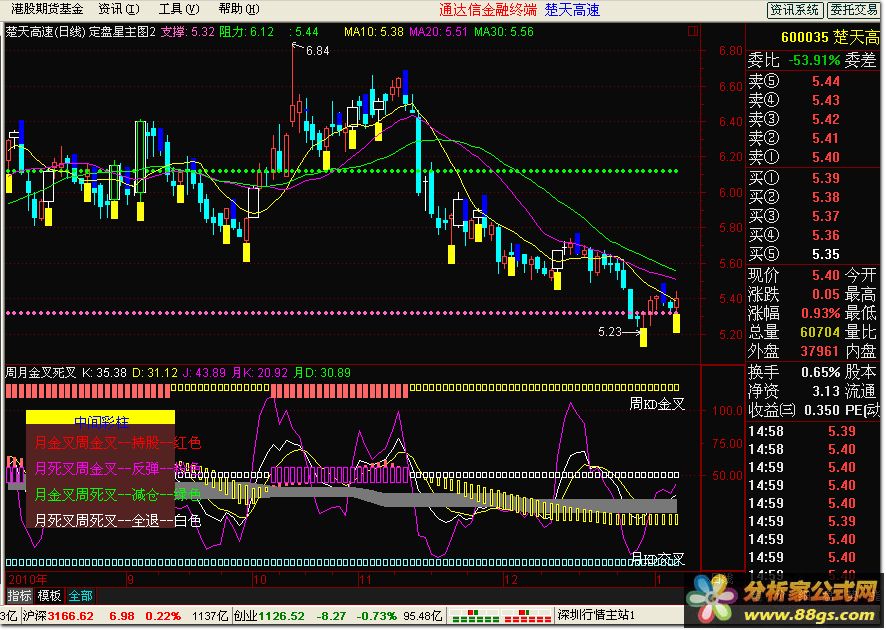The image size is (886, 630).
Task: Click the MA20: 5.51 indicator label
Action: [438, 32]
